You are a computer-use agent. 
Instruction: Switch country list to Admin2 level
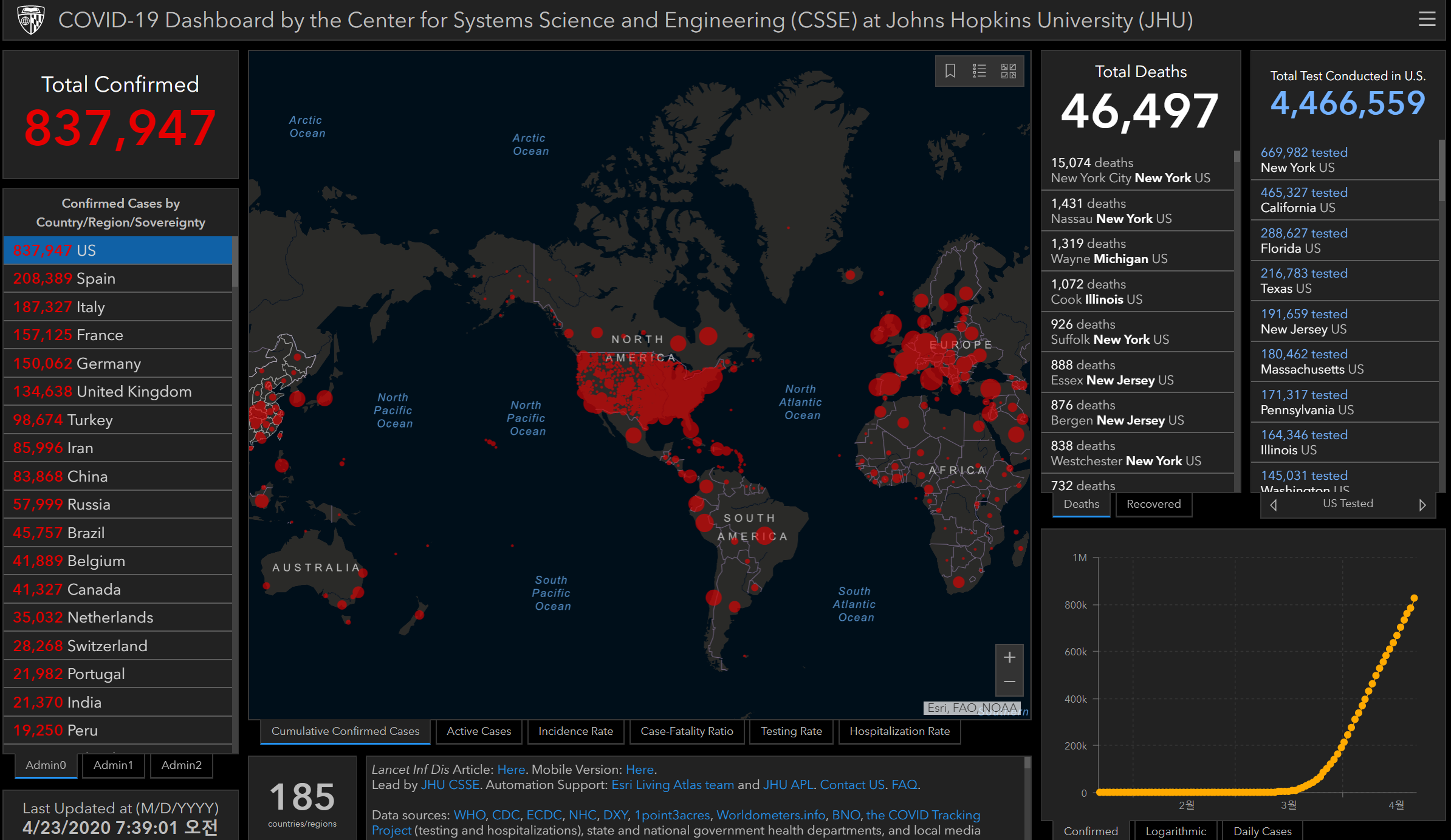pyautogui.click(x=181, y=765)
